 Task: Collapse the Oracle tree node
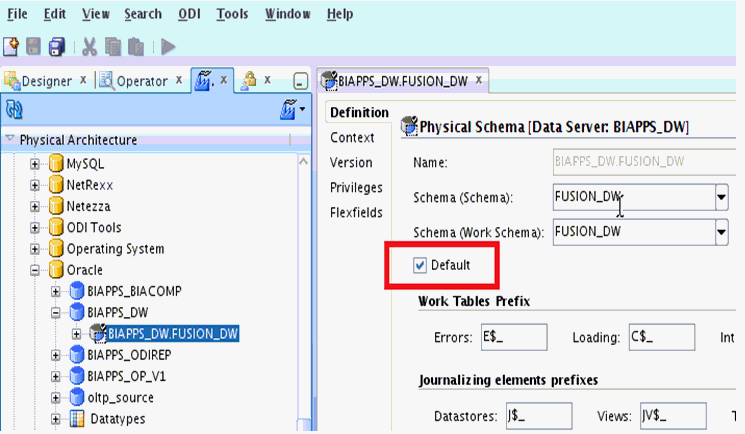coord(35,270)
